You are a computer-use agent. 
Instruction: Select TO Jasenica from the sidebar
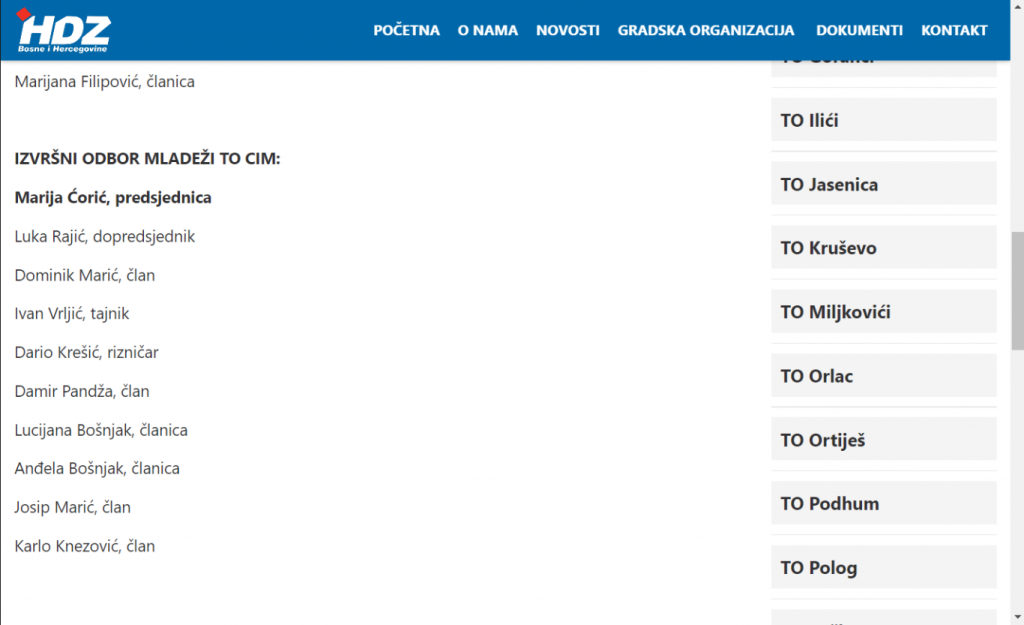pos(829,185)
